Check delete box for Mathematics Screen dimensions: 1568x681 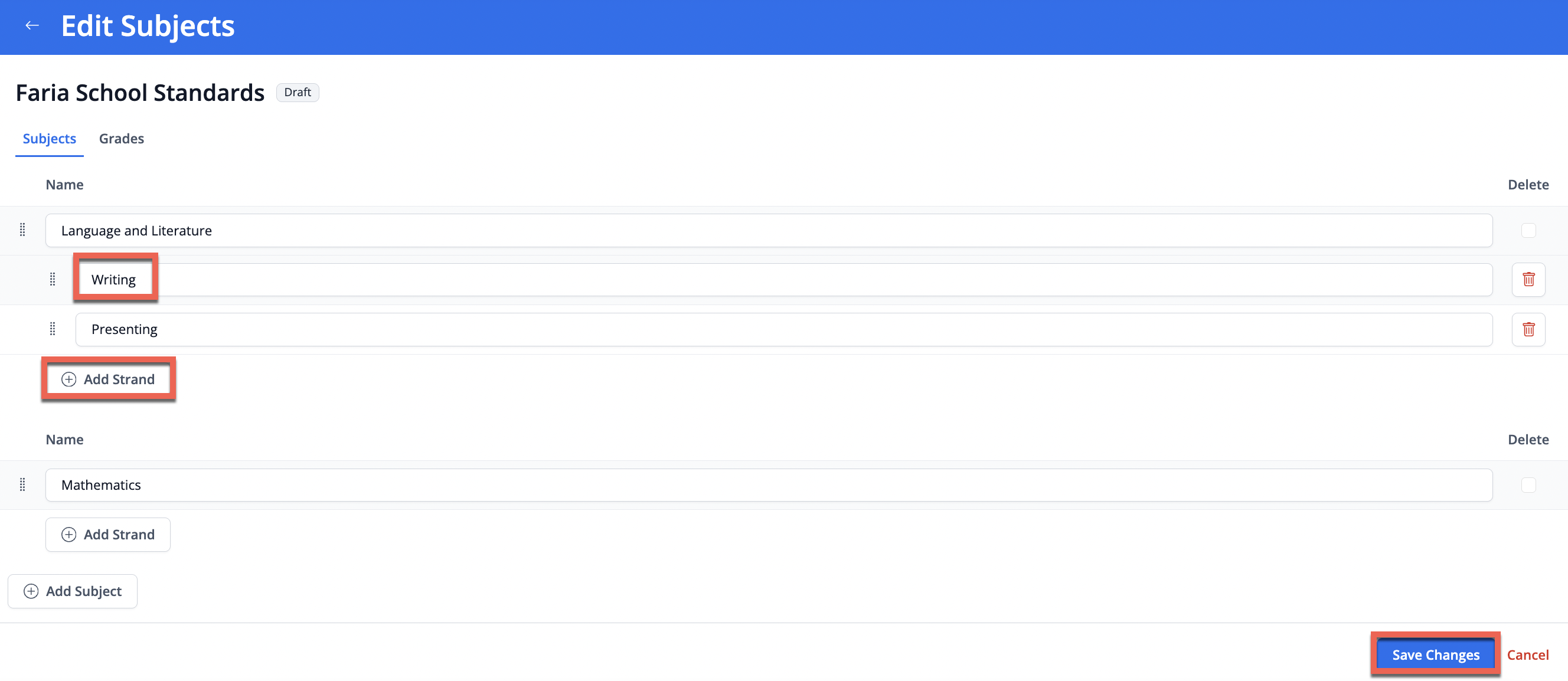click(x=1528, y=484)
